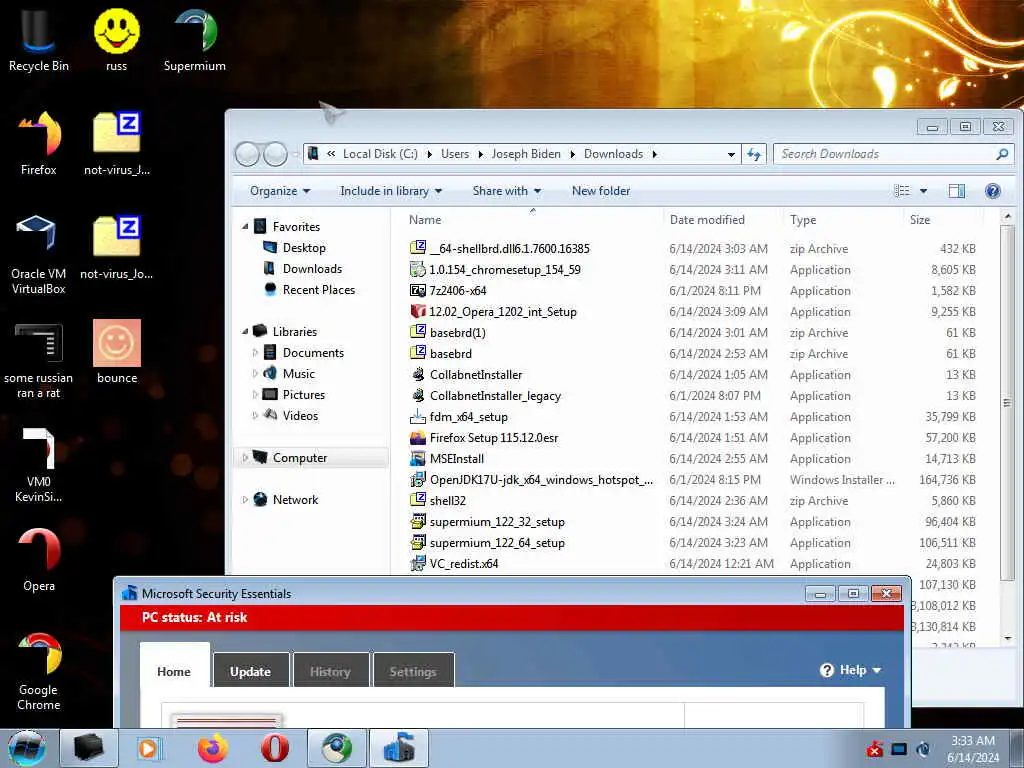The height and width of the screenshot is (768, 1024).
Task: Open the Help dropdown in Security Essentials
Action: point(850,670)
